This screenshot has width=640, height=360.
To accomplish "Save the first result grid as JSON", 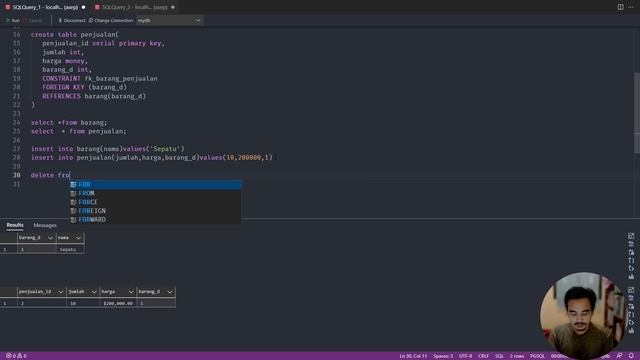I will [x=631, y=260].
